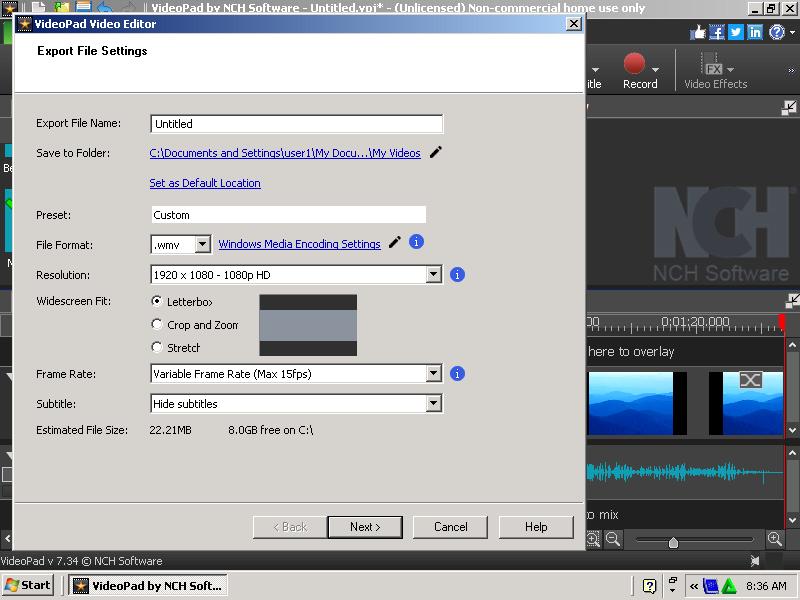This screenshot has width=800, height=600.
Task: Click the thumbs-up Like icon
Action: pyautogui.click(x=697, y=33)
